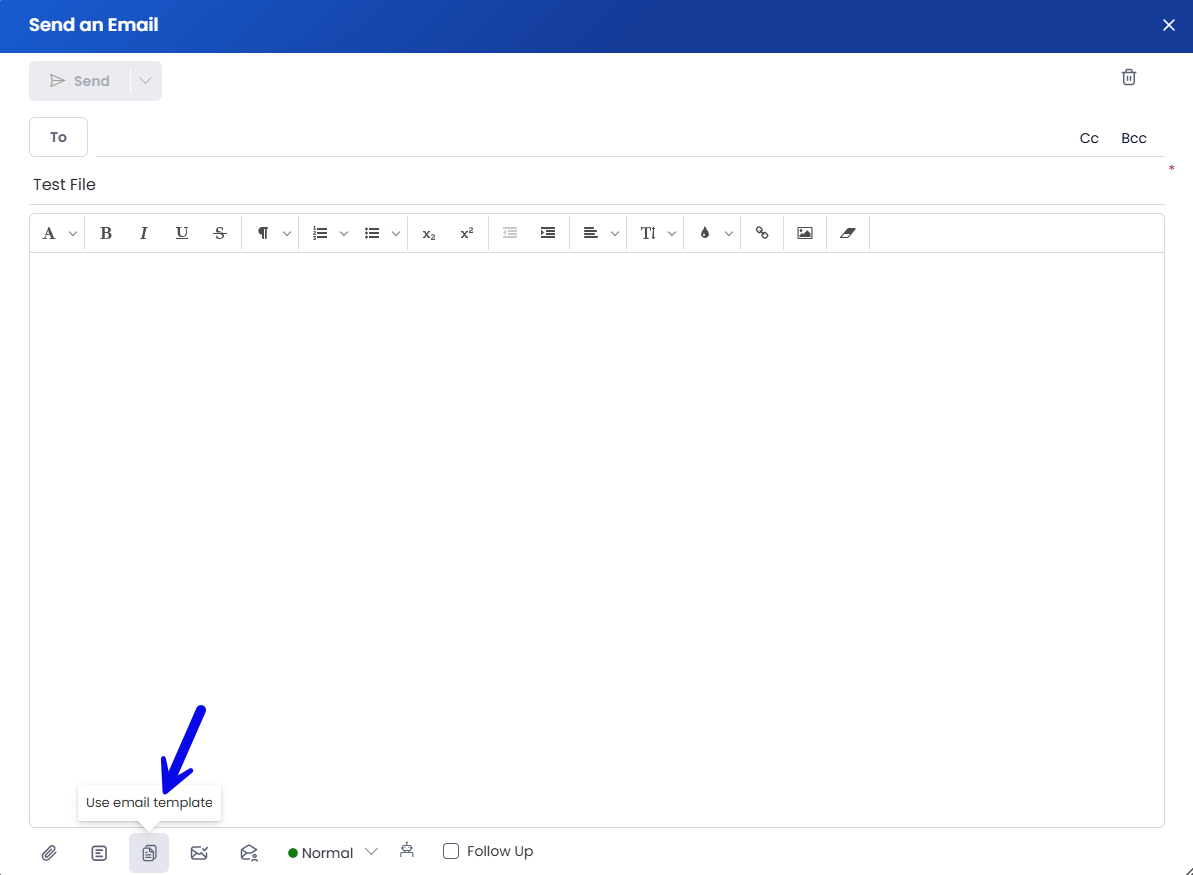Expand bulleted list style options
Viewport: 1193px width, 875px height.
coord(396,234)
